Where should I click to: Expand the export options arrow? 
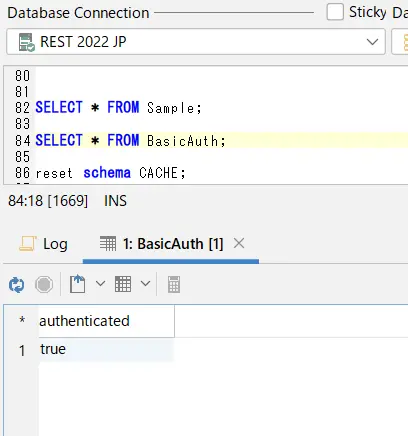point(100,284)
